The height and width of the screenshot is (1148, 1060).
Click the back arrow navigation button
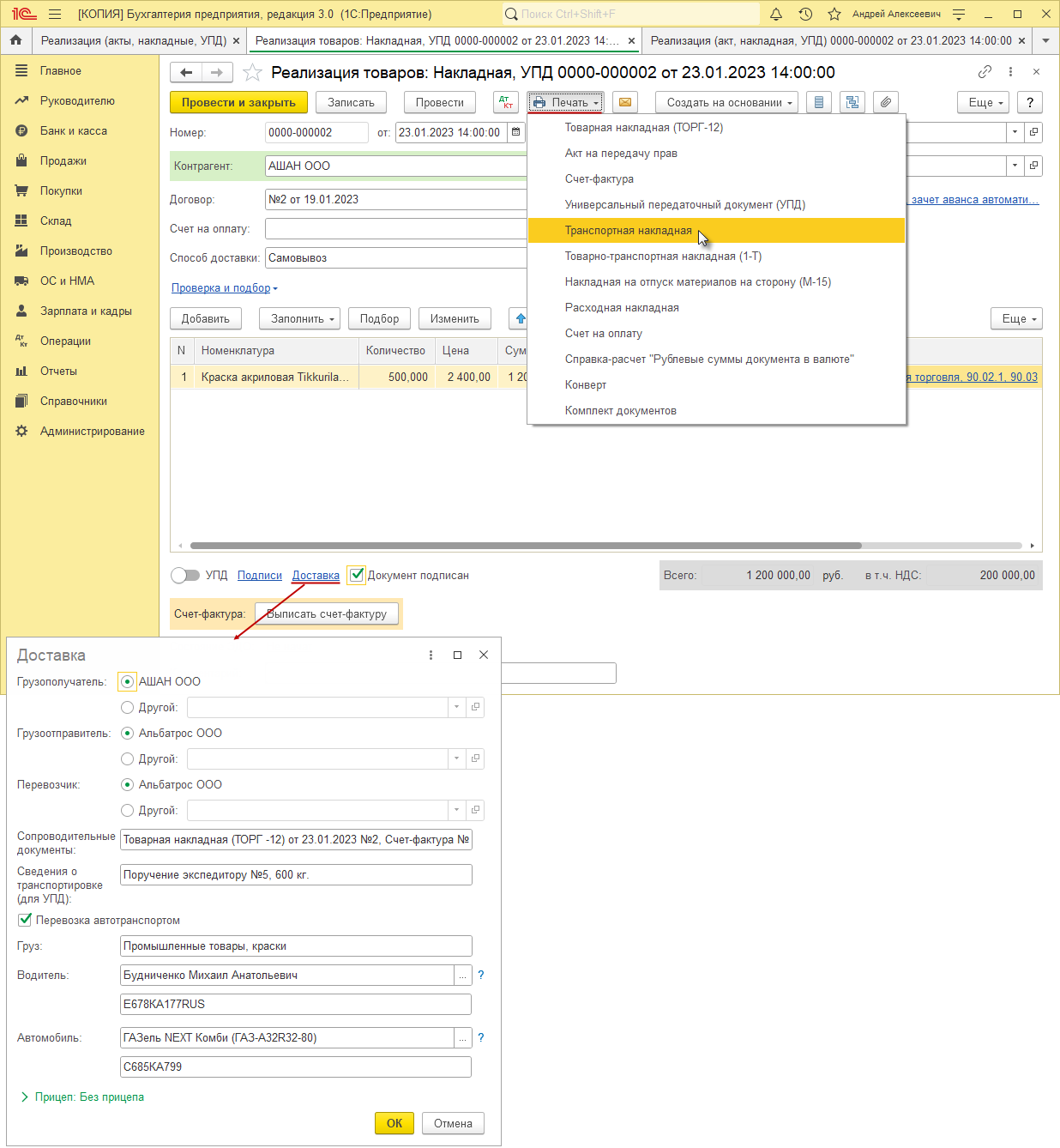pyautogui.click(x=186, y=73)
